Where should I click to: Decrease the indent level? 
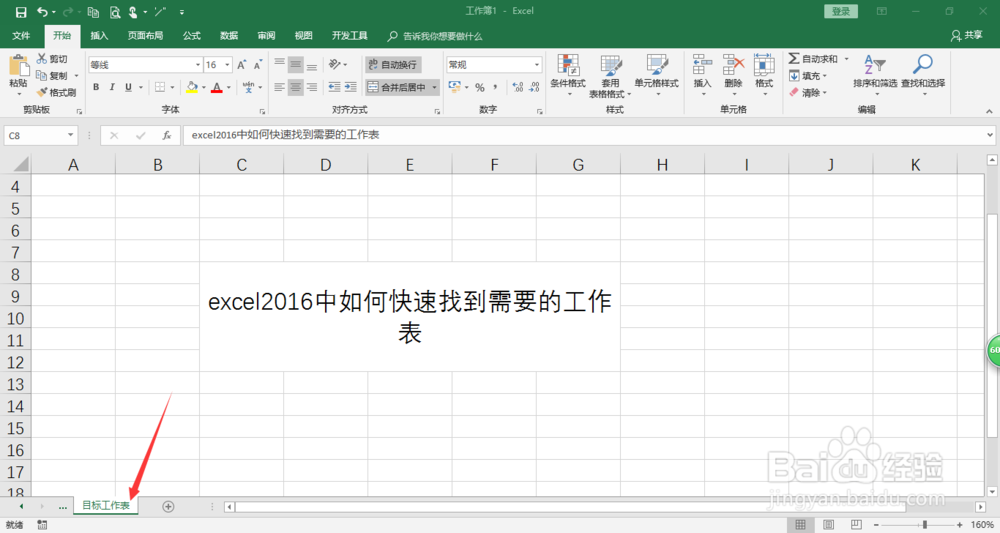(x=334, y=87)
